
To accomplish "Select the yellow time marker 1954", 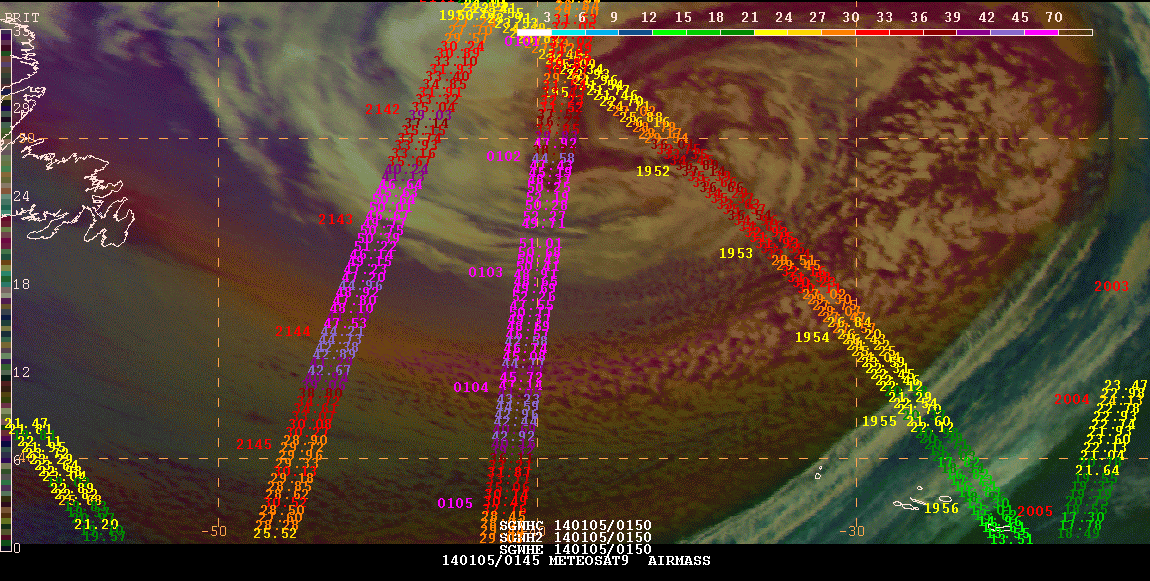I will point(813,337).
